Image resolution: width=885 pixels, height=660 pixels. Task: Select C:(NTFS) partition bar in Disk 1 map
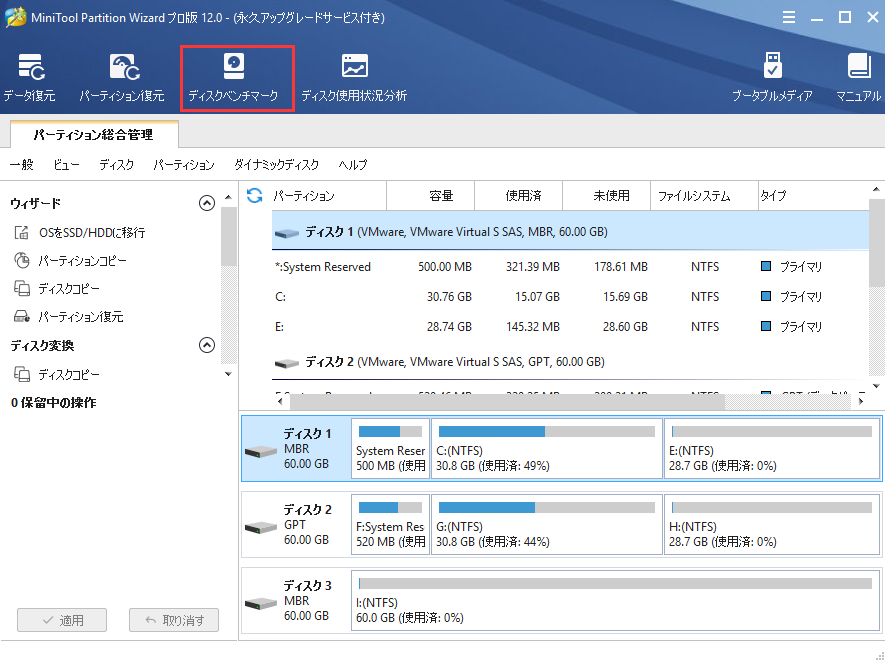547,450
